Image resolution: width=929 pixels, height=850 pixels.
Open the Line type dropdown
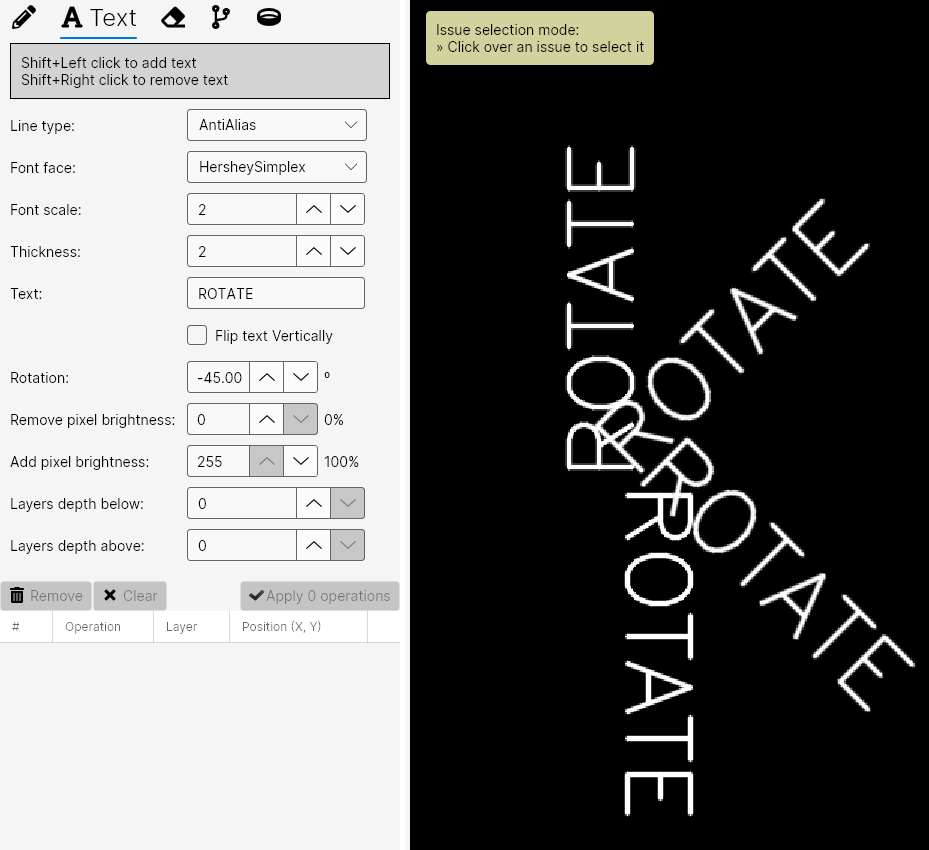pyautogui.click(x=349, y=124)
